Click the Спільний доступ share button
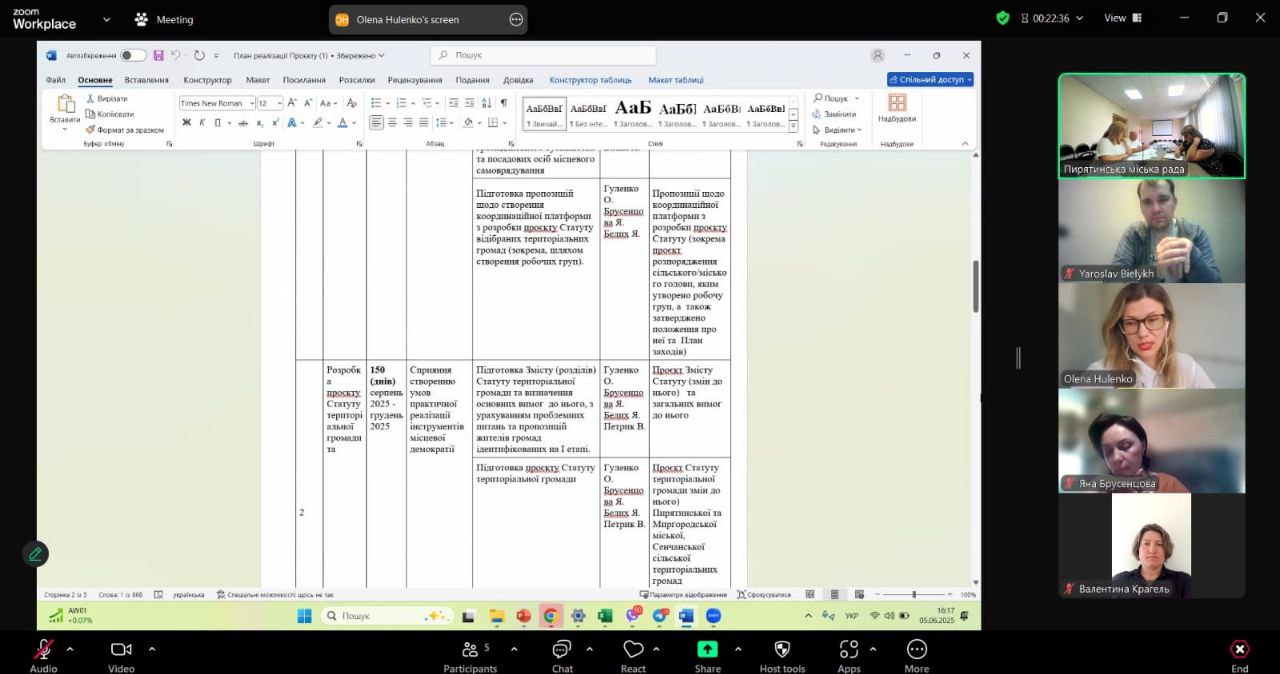Image resolution: width=1280 pixels, height=674 pixels. pyautogui.click(x=929, y=80)
